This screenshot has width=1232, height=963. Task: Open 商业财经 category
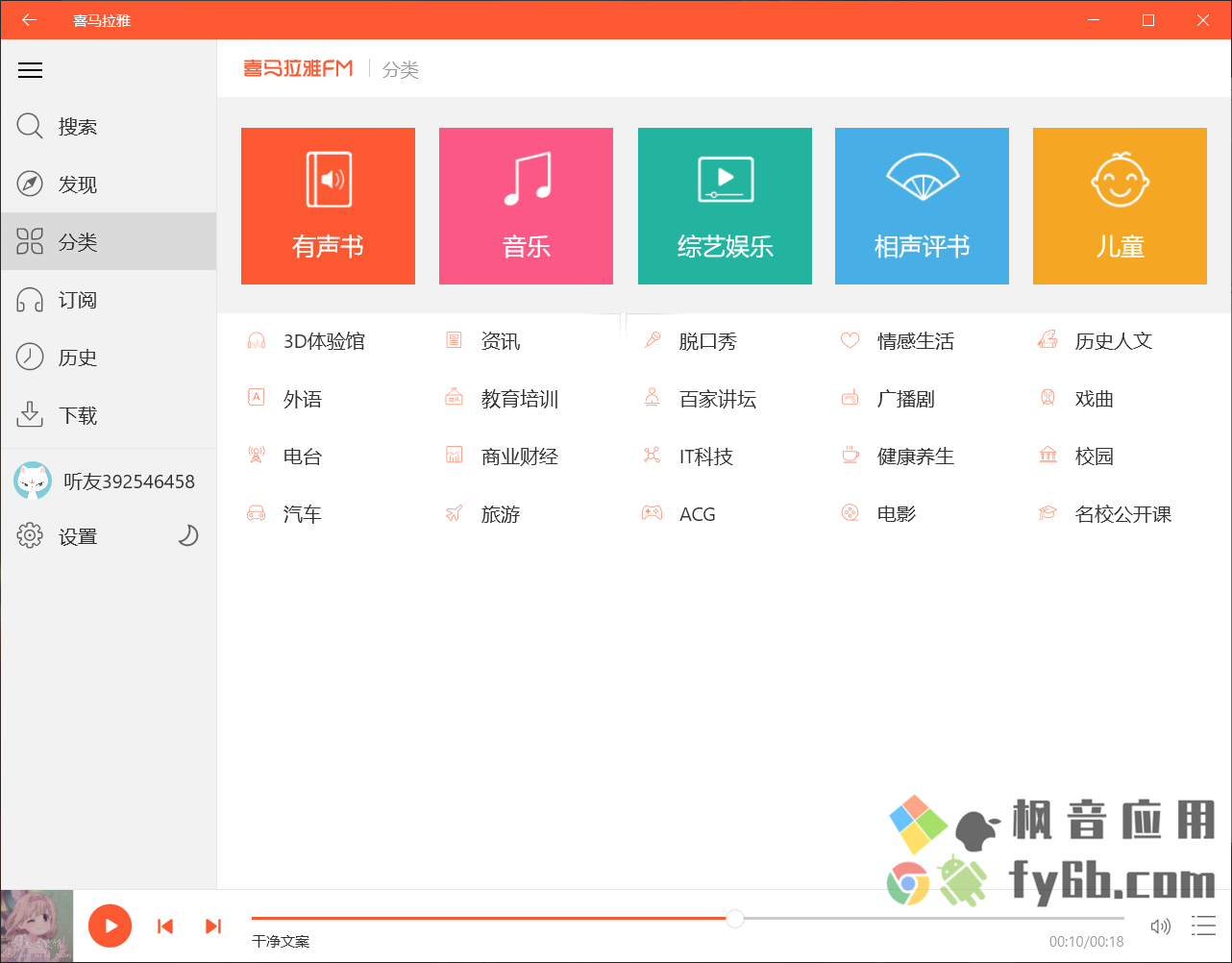[502, 457]
